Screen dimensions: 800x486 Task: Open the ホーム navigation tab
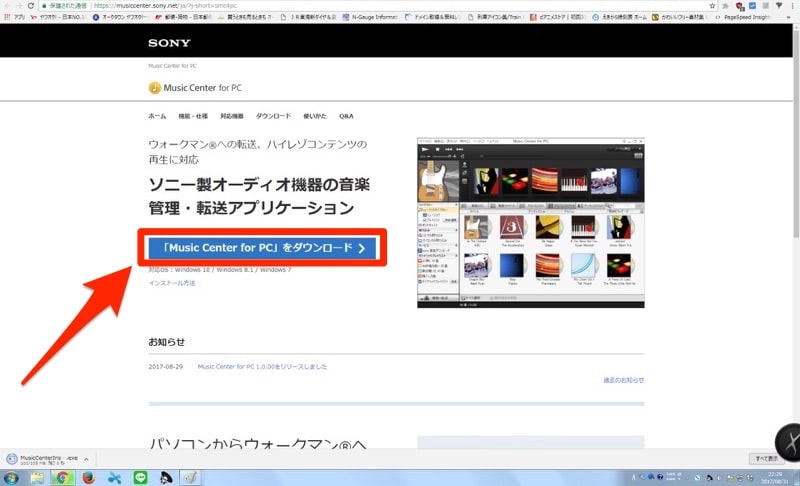coord(157,116)
